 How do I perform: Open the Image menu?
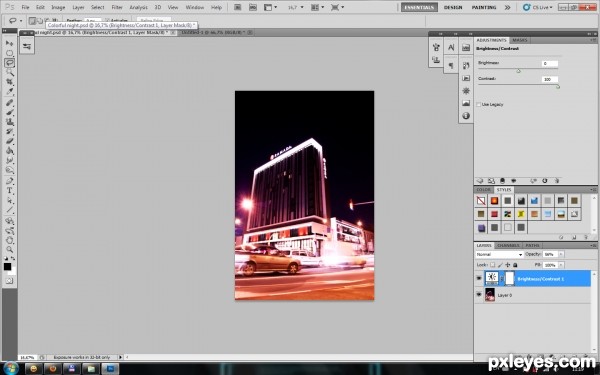pyautogui.click(x=58, y=7)
